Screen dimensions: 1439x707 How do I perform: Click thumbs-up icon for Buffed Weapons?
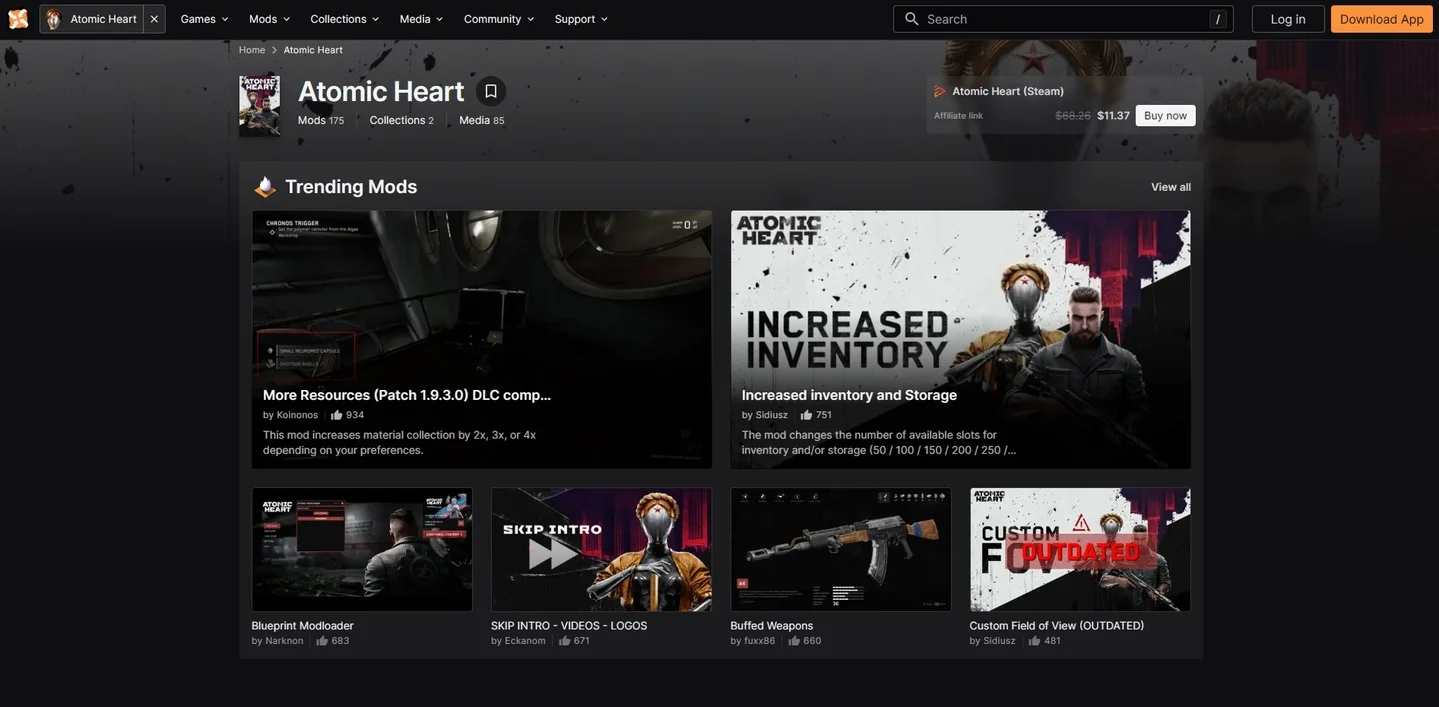click(x=794, y=641)
